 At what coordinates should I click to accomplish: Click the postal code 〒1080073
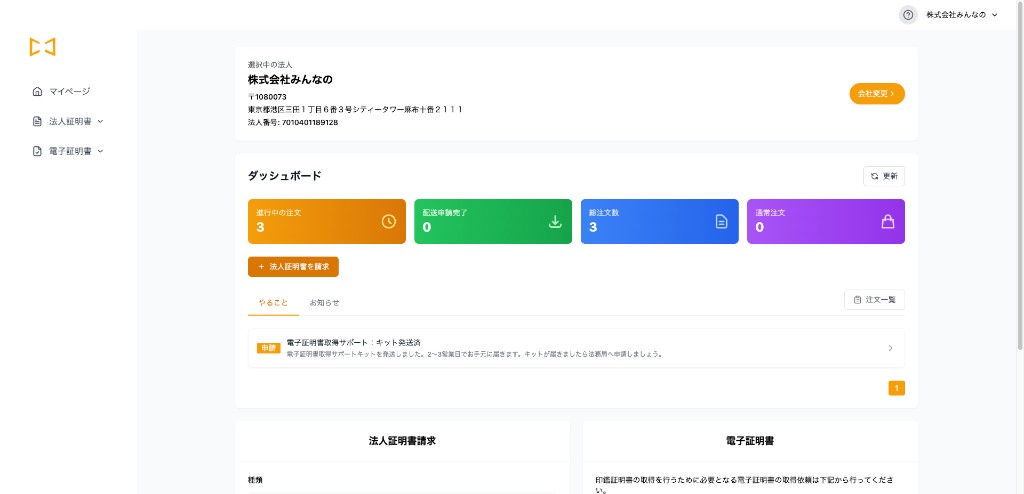coord(267,97)
